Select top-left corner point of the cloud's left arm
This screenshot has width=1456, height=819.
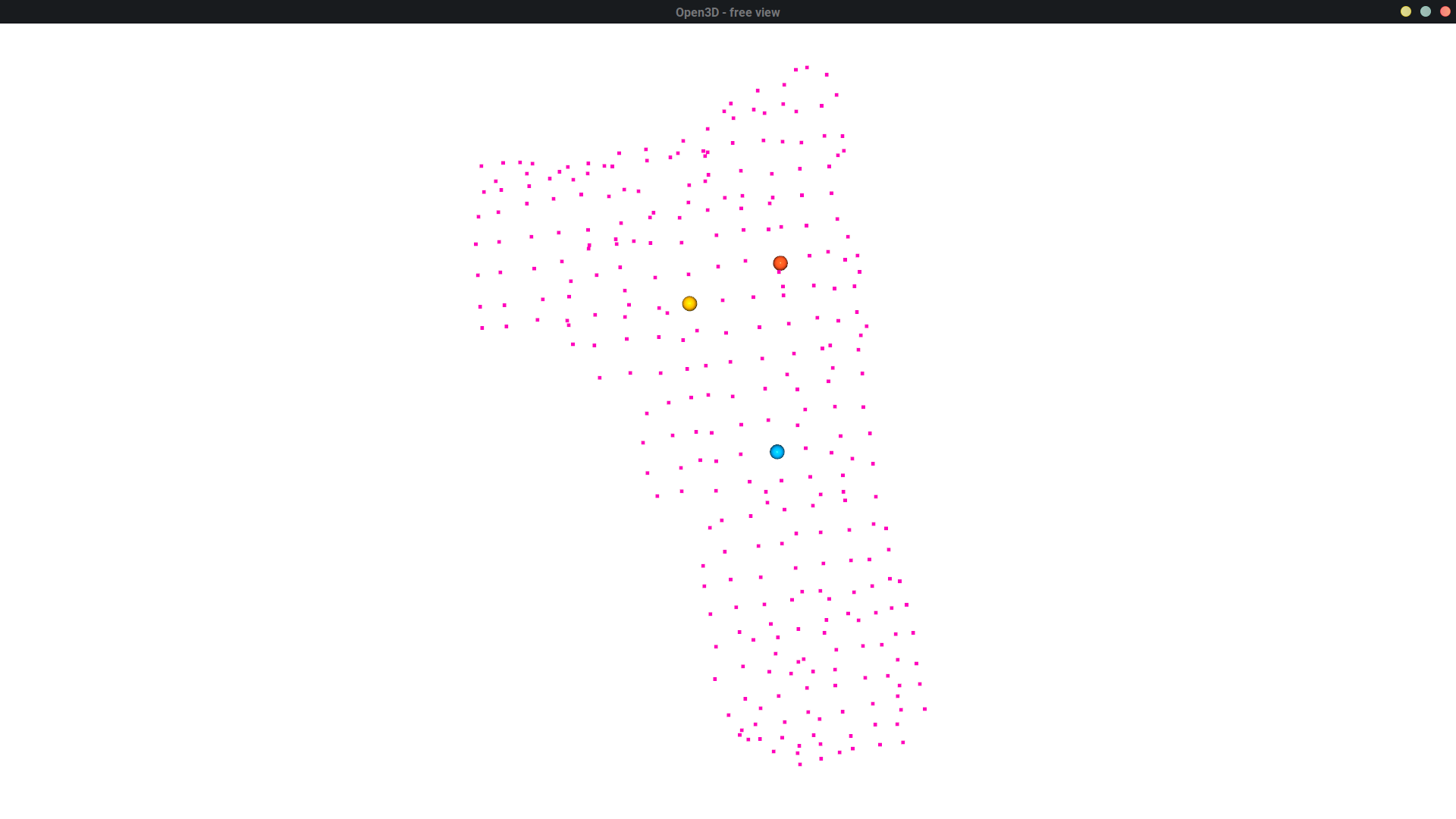pos(482,166)
